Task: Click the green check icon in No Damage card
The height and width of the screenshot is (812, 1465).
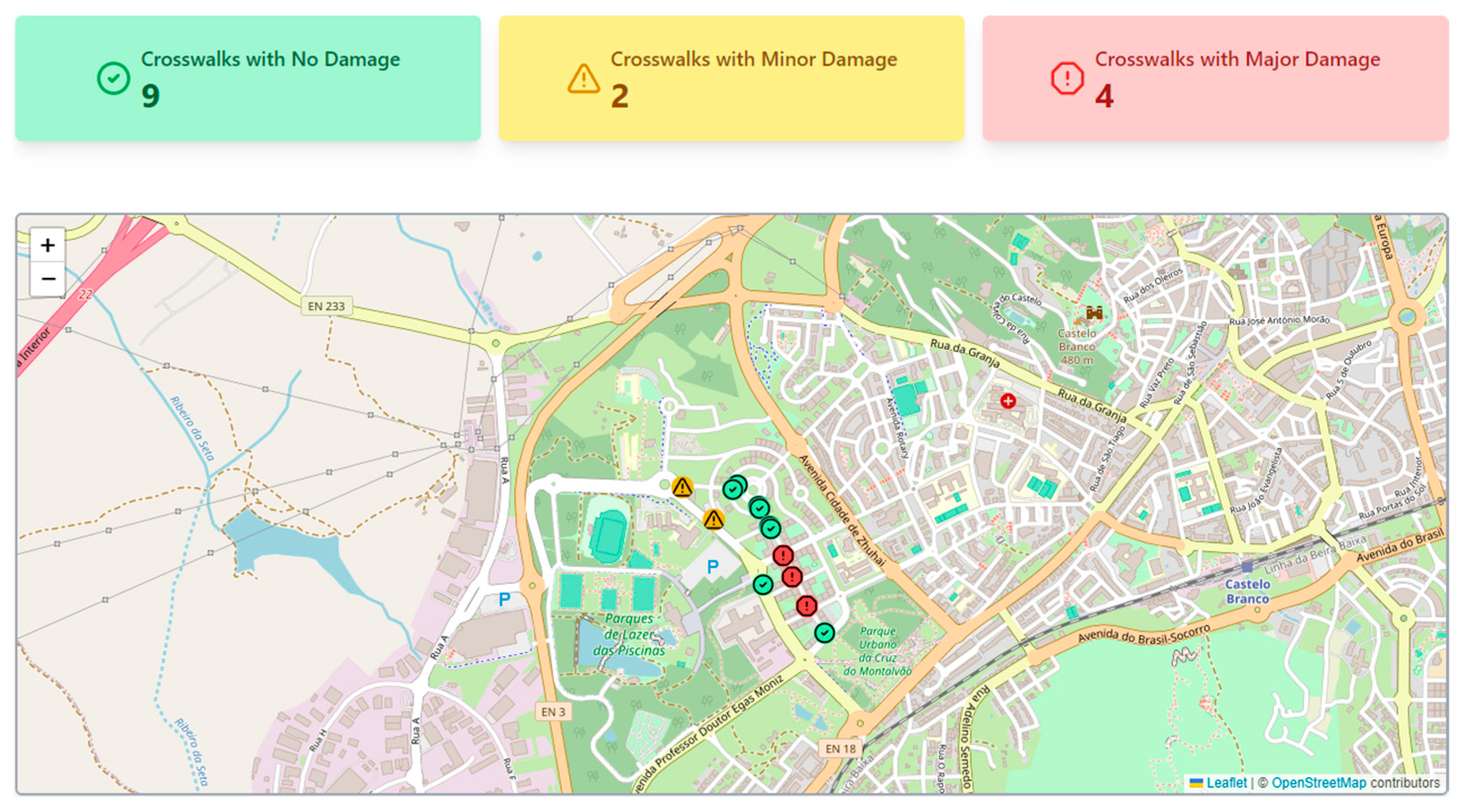Action: click(x=113, y=78)
